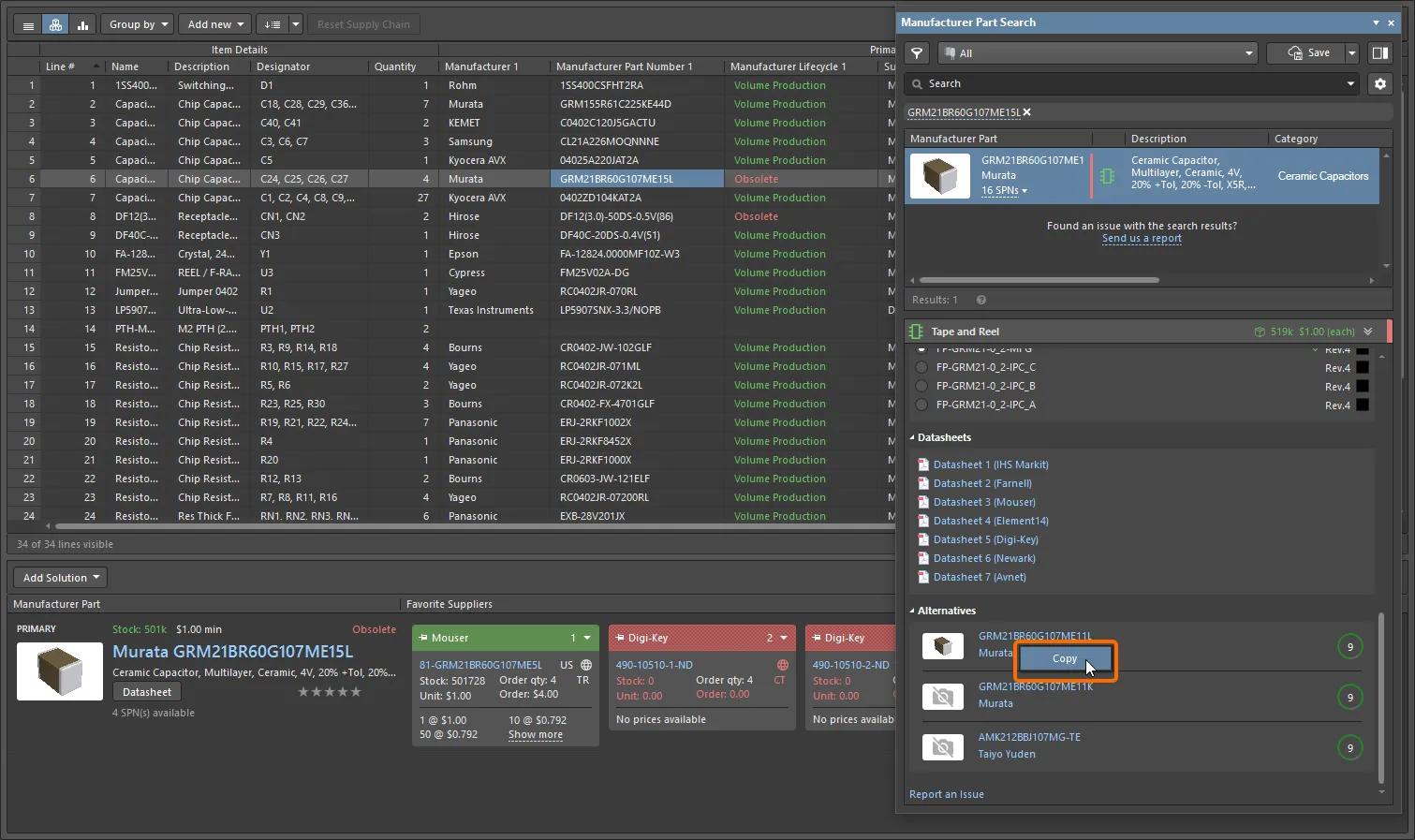This screenshot has height=840, width=1415.
Task: Click the Datasheet button for primary part
Action: [147, 692]
